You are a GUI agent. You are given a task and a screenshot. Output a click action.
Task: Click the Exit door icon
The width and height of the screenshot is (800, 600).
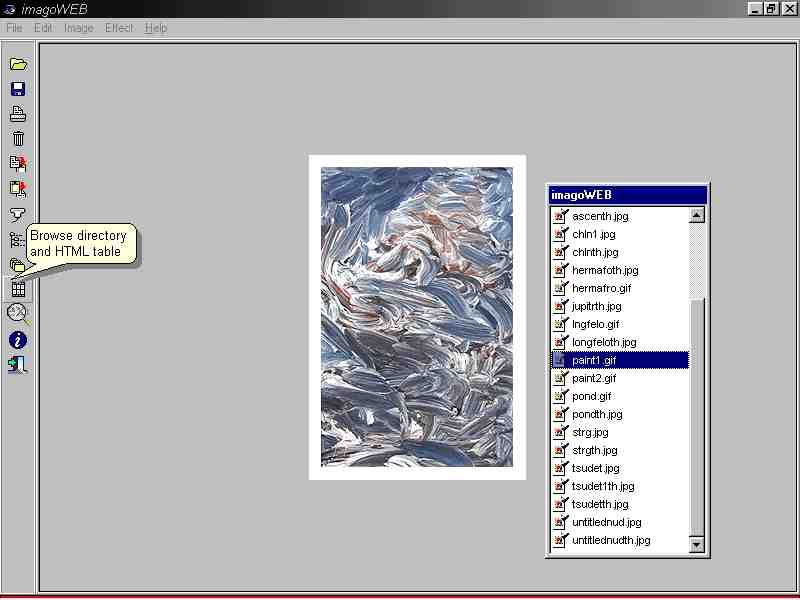click(x=18, y=365)
